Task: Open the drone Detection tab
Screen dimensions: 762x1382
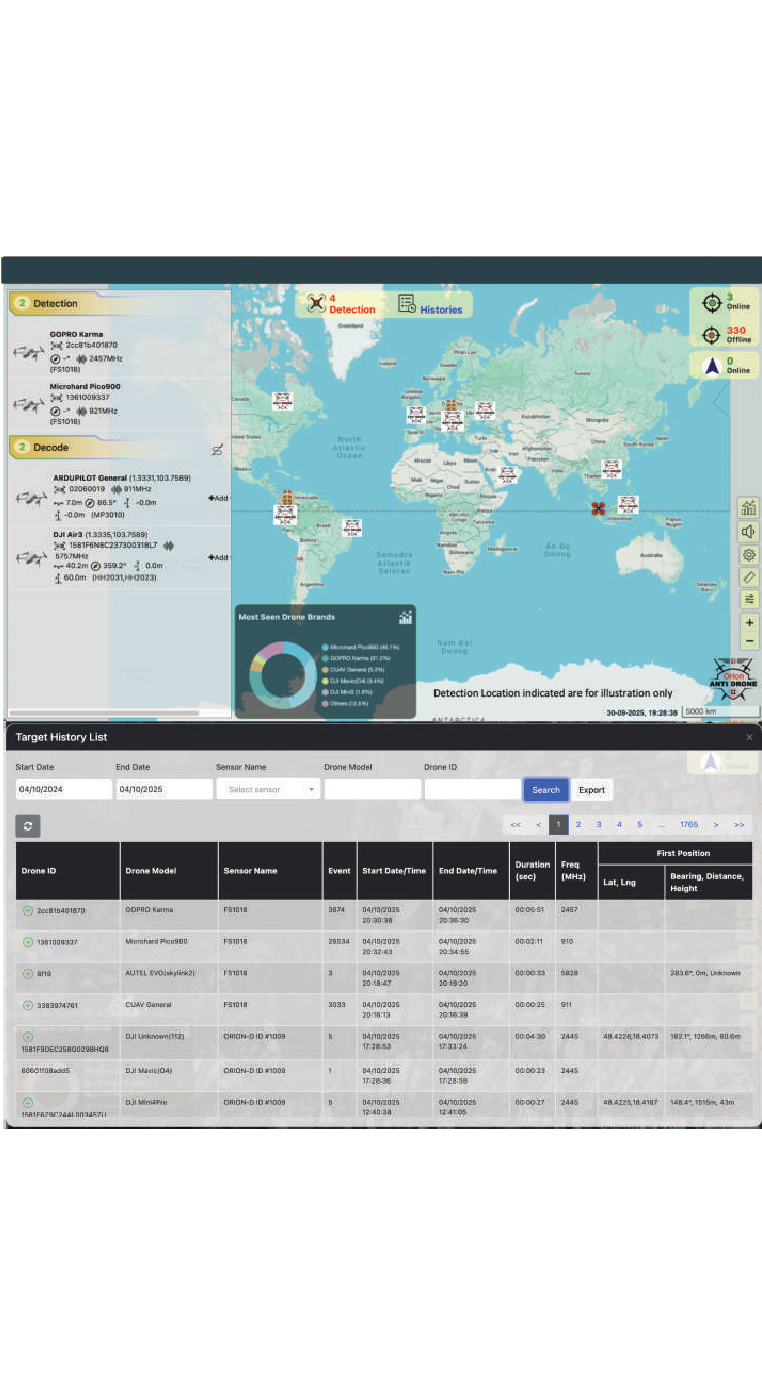Action: (342, 304)
